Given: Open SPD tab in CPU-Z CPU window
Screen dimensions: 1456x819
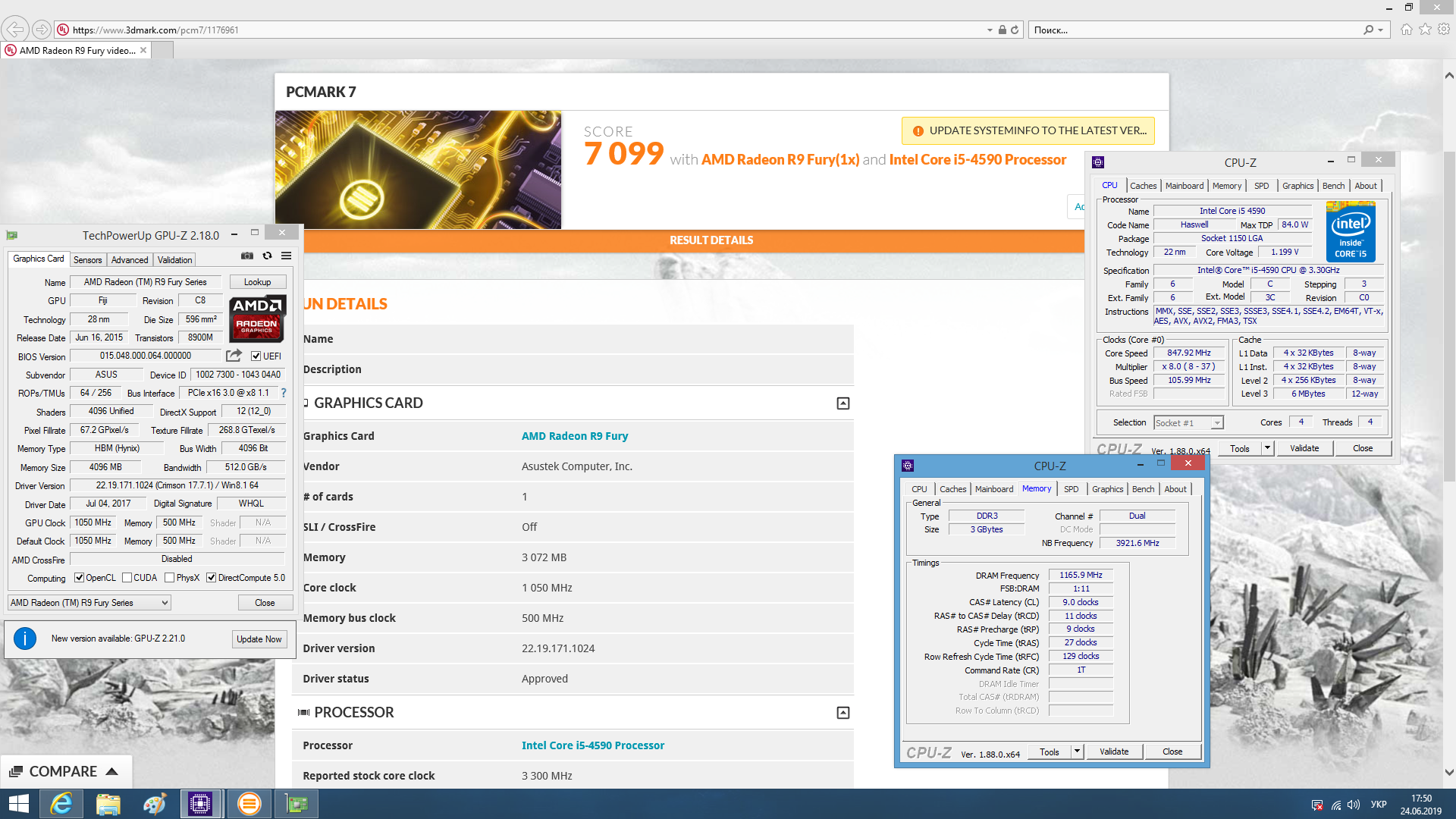Looking at the screenshot, I should click(x=1261, y=186).
